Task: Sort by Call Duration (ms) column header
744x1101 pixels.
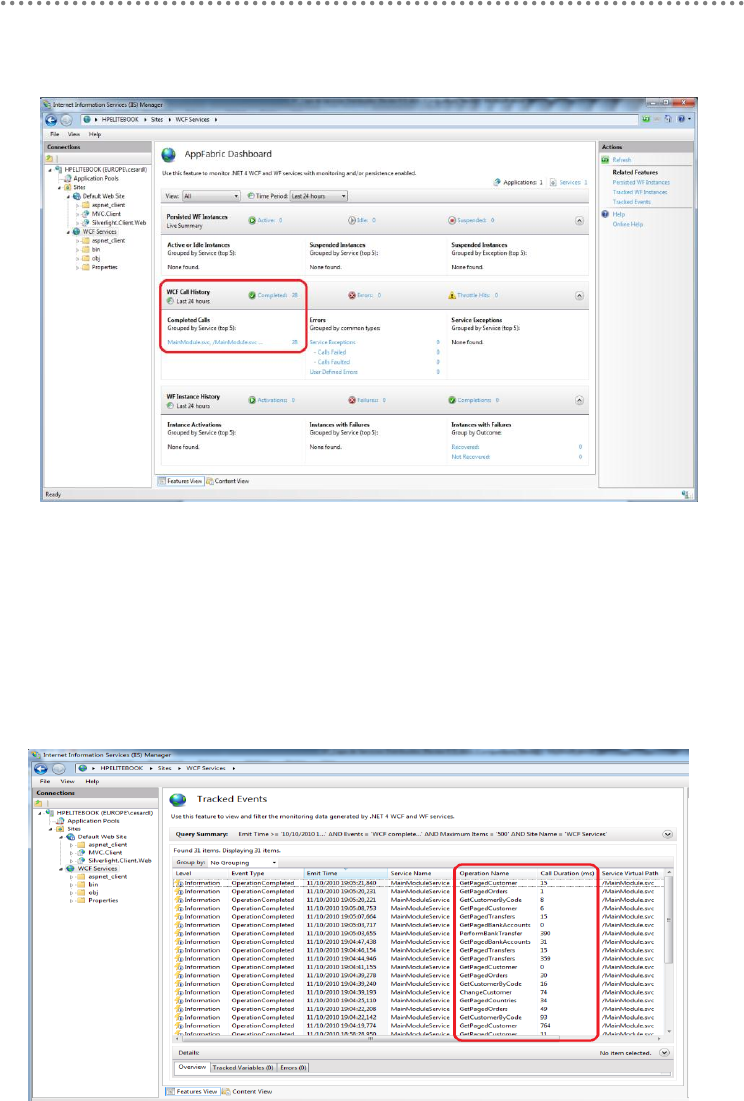Action: coord(568,873)
